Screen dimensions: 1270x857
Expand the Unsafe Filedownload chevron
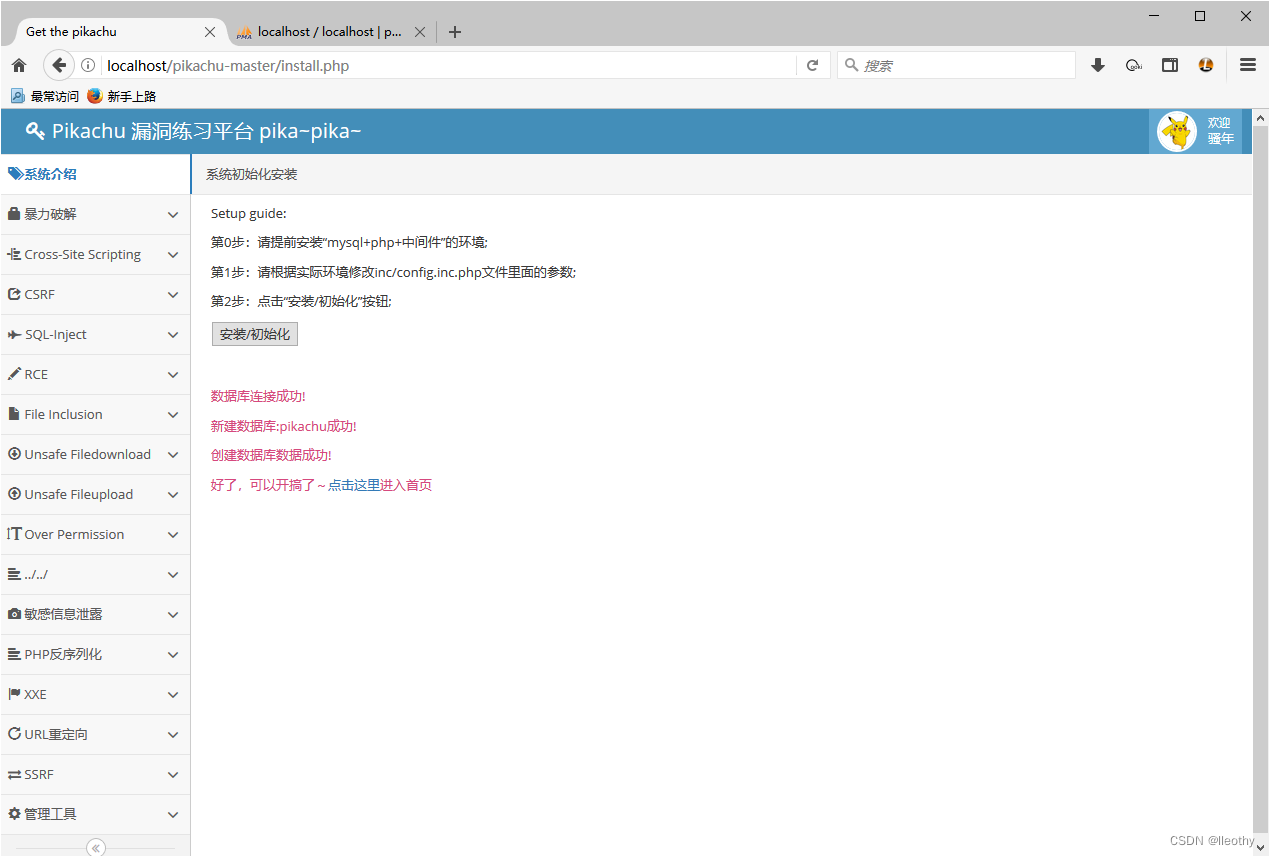[173, 455]
